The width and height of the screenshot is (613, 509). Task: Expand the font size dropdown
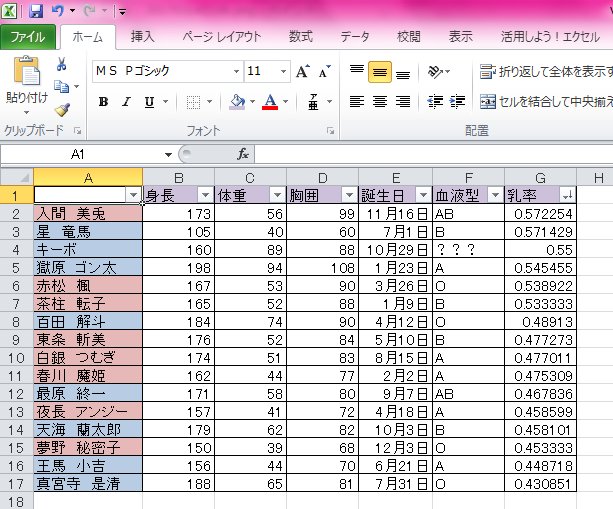tap(284, 71)
